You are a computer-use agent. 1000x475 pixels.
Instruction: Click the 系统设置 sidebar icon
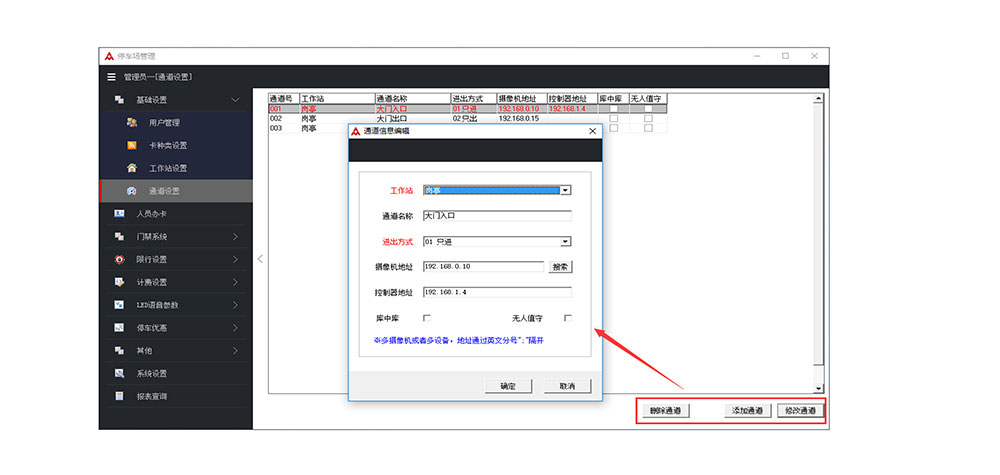click(119, 373)
